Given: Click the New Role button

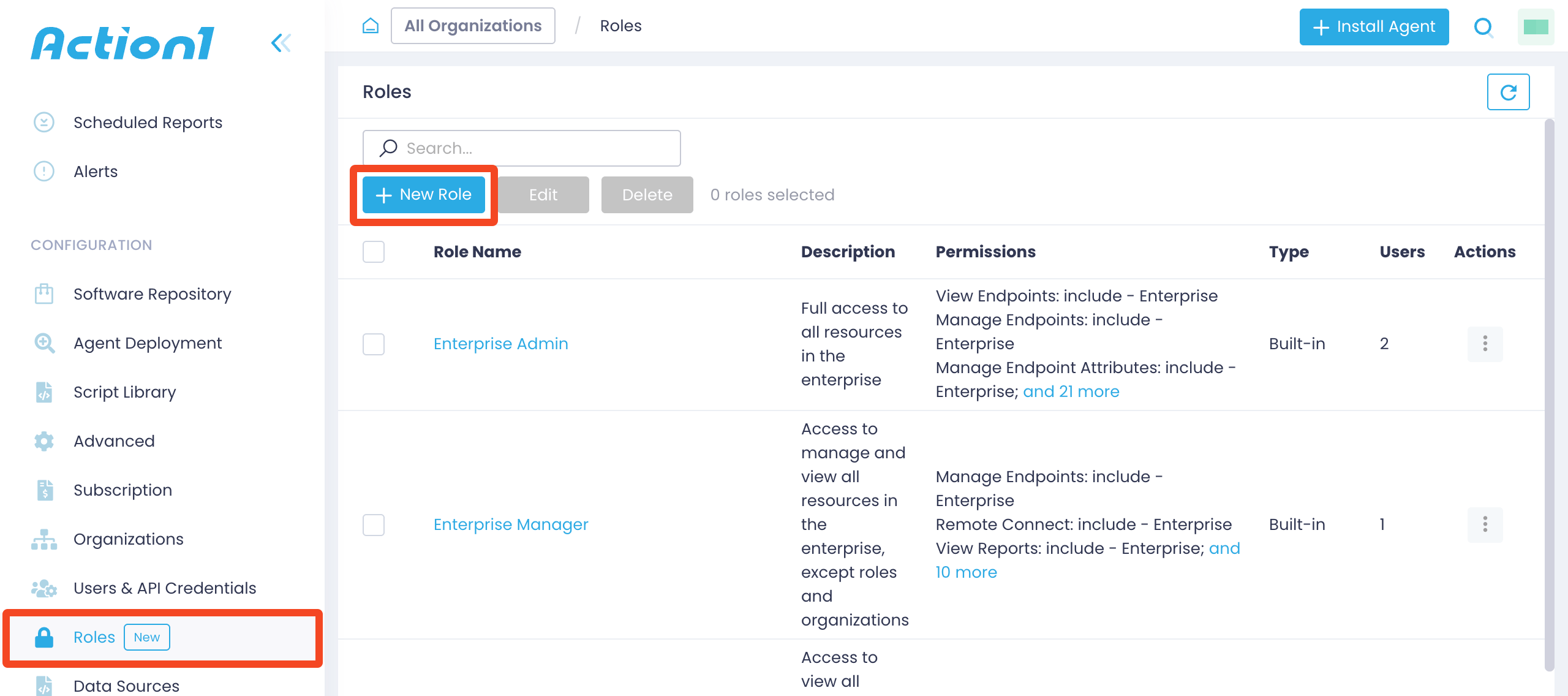Looking at the screenshot, I should [424, 195].
